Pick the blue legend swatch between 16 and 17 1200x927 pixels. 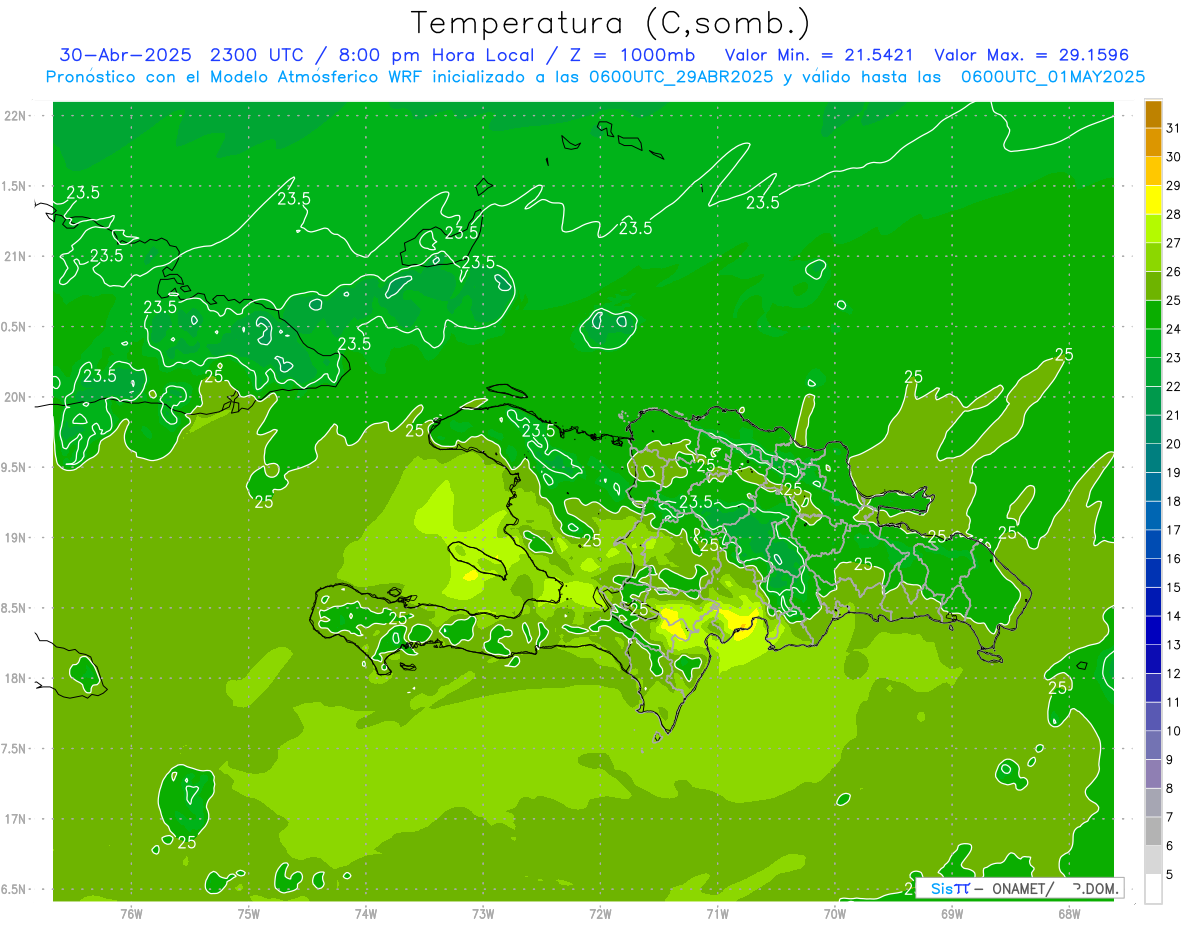tap(1153, 544)
